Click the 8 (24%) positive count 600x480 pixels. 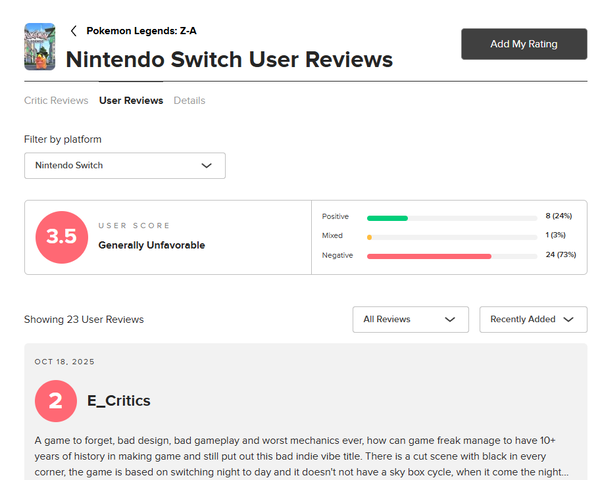[559, 216]
